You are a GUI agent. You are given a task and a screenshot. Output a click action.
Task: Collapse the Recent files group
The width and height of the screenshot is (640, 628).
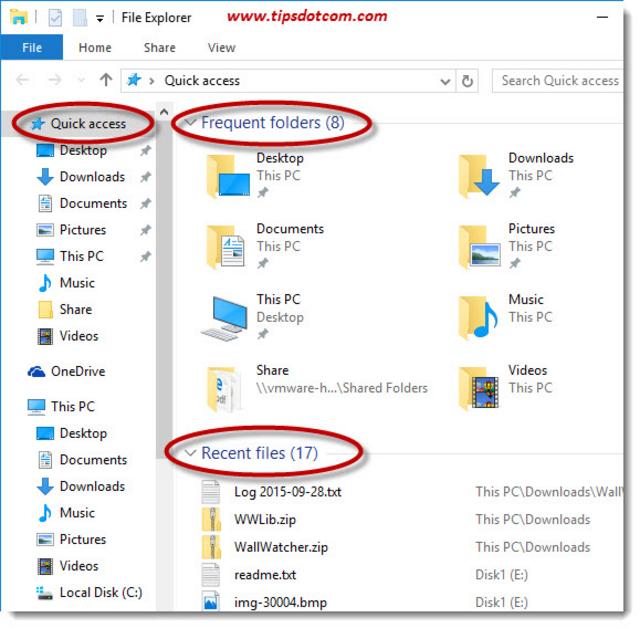pyautogui.click(x=190, y=453)
